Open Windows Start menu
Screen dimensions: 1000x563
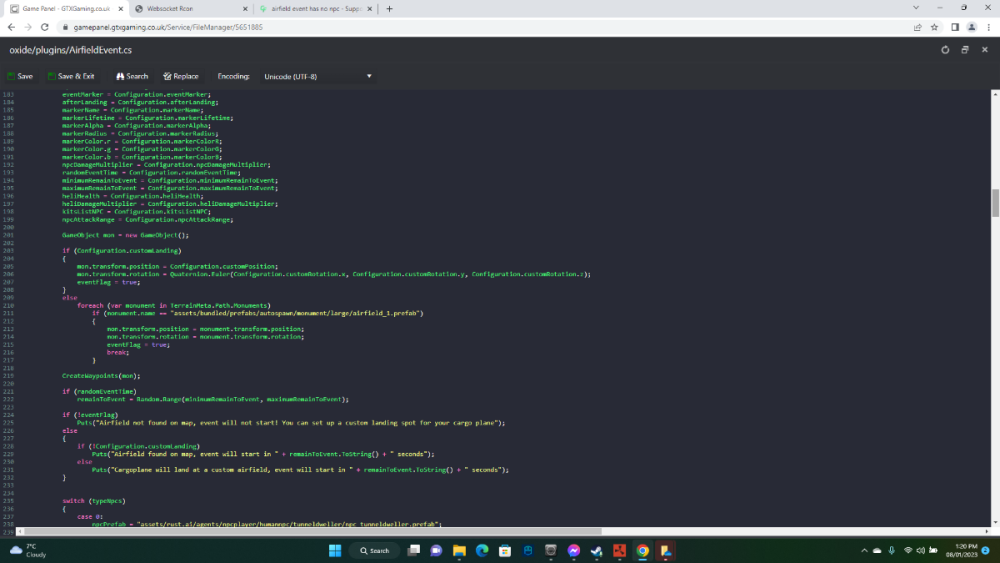click(x=335, y=550)
